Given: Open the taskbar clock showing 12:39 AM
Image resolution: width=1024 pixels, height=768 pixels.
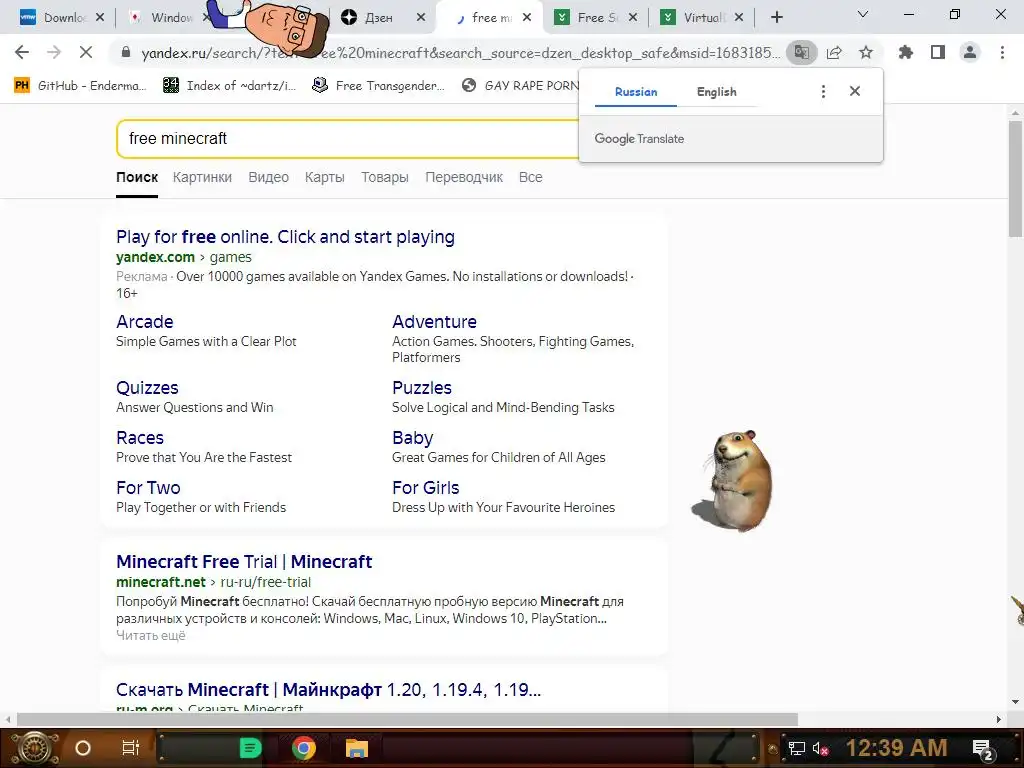Looking at the screenshot, I should pyautogui.click(x=896, y=748).
